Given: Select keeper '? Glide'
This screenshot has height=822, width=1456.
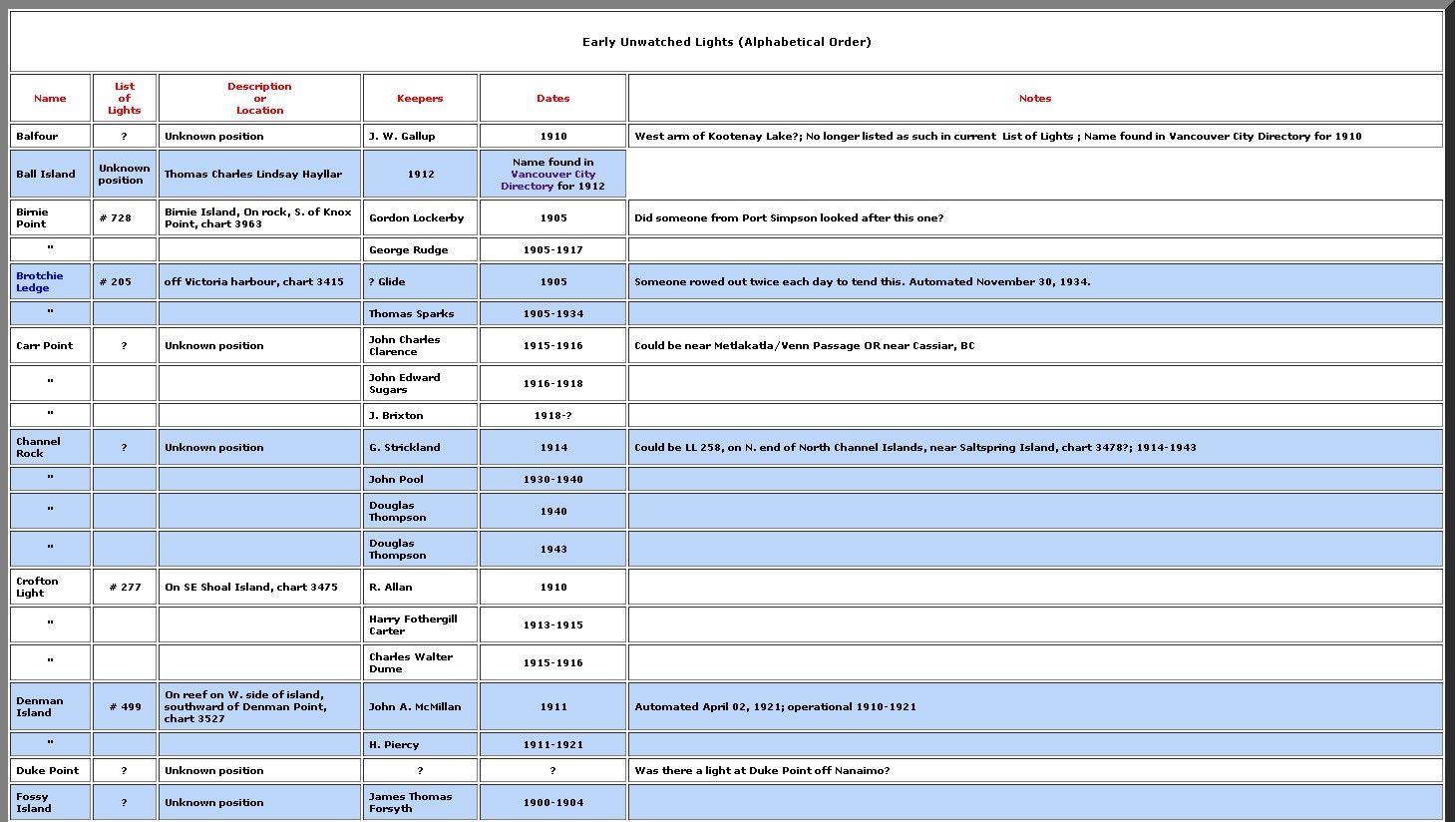Looking at the screenshot, I should (x=420, y=281).
